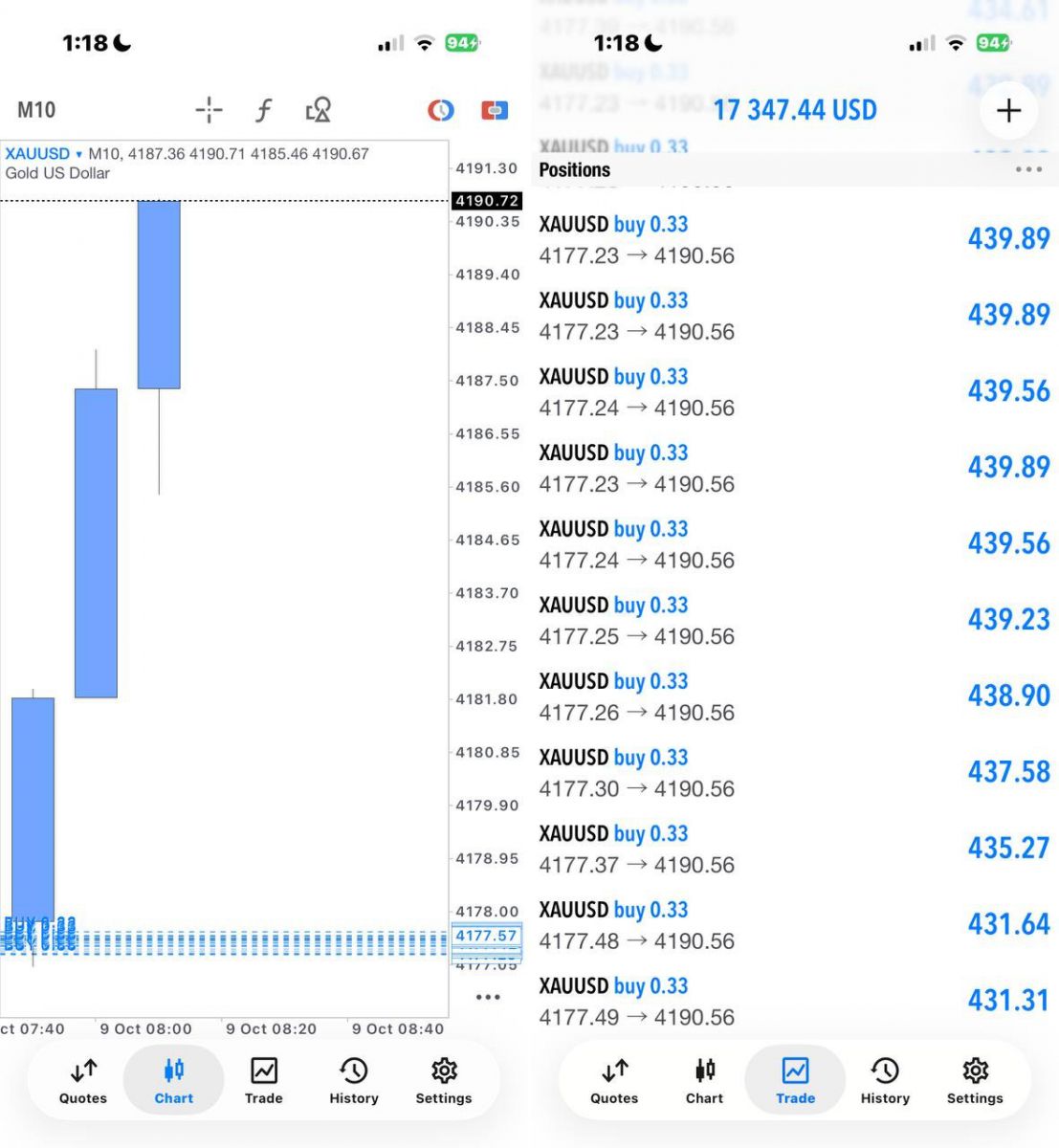The height and width of the screenshot is (1148, 1059).
Task: Tap the Positions section header label
Action: (574, 169)
